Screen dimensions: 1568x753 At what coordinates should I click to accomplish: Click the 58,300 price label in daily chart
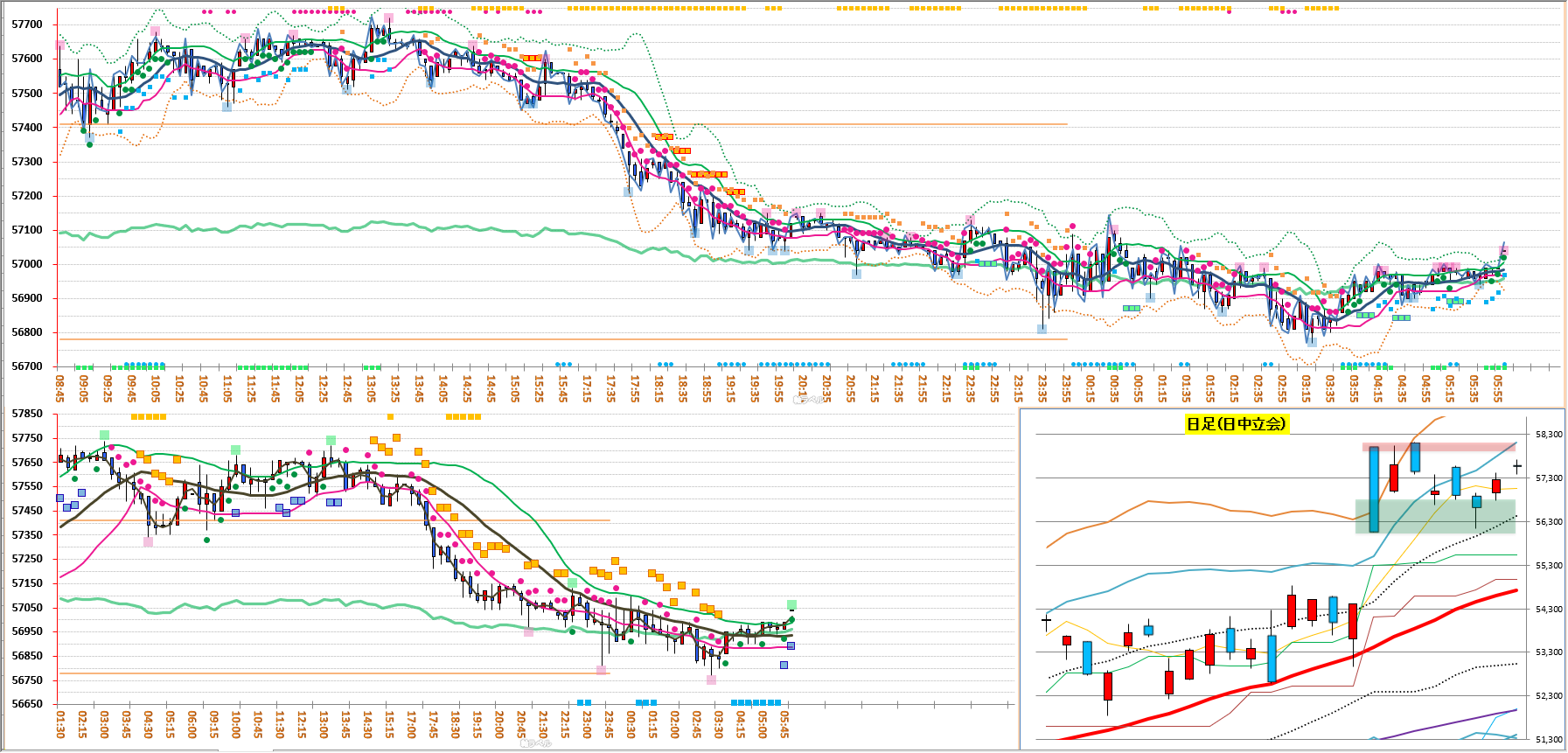(1549, 435)
